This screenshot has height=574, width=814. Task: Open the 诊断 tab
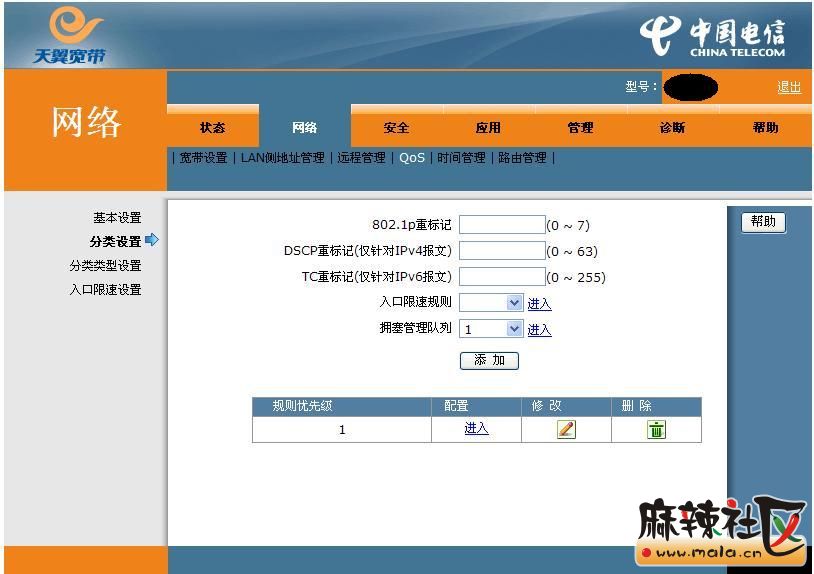672,128
